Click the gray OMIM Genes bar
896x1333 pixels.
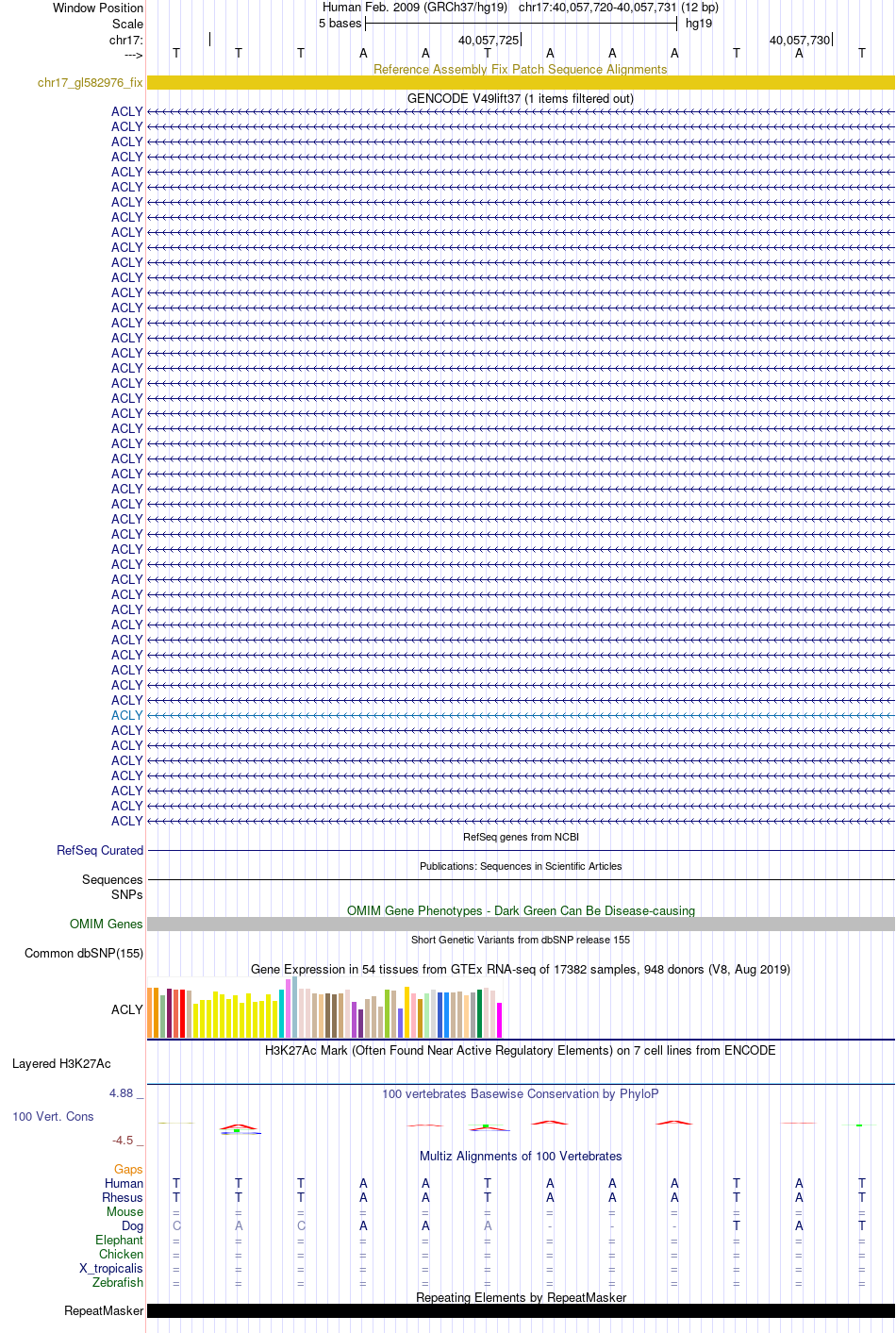click(x=521, y=924)
